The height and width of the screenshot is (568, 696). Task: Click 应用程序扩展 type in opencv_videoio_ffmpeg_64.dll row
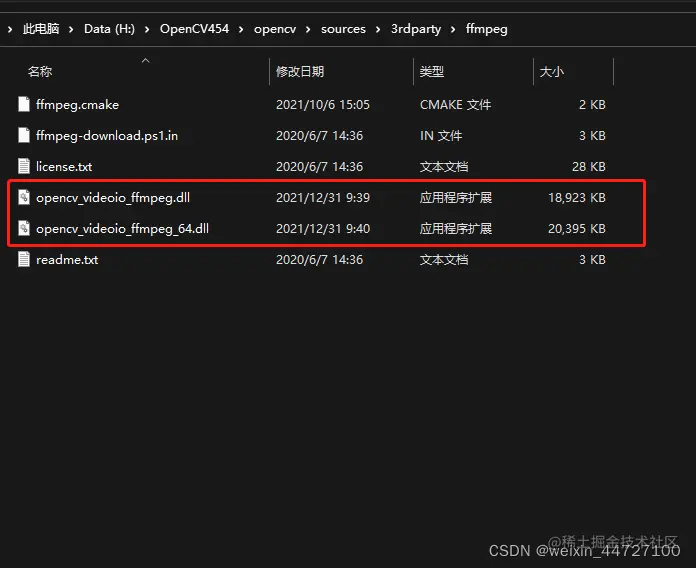456,229
